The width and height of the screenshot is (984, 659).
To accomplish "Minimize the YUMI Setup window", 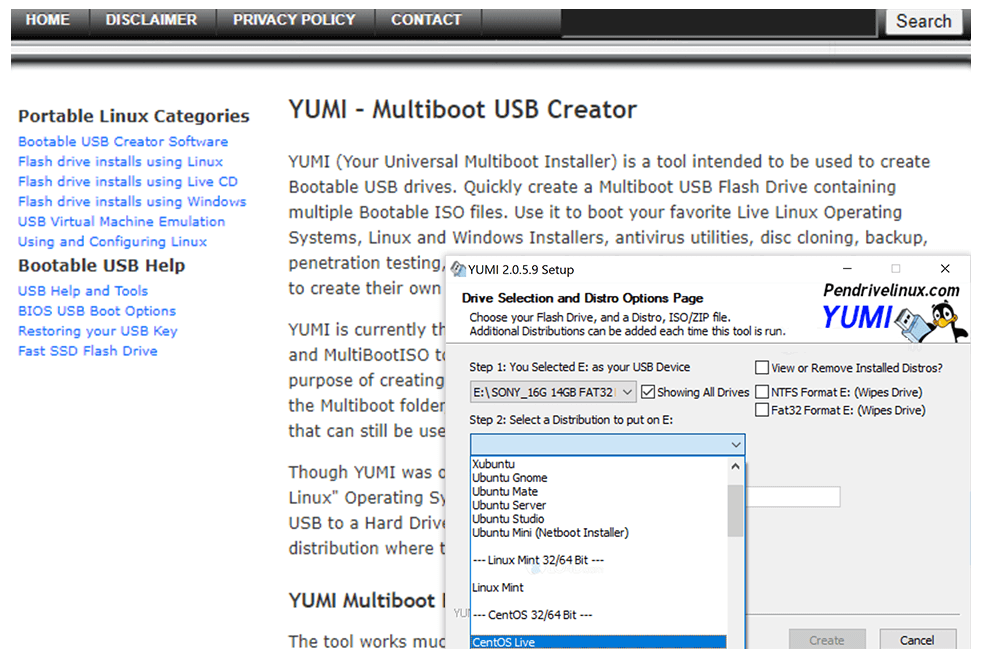I will tap(847, 269).
